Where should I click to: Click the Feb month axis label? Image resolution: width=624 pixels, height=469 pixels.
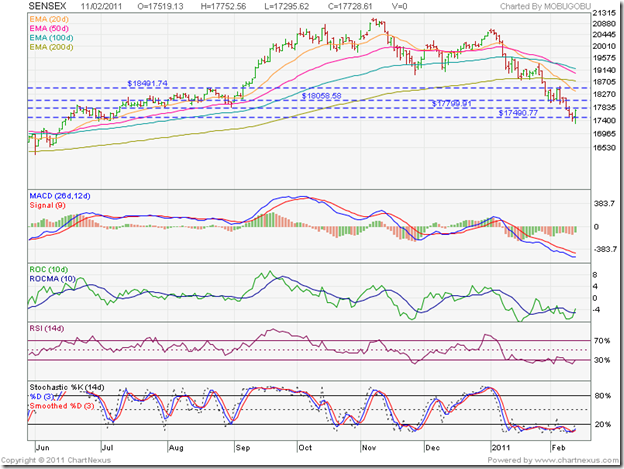point(558,448)
